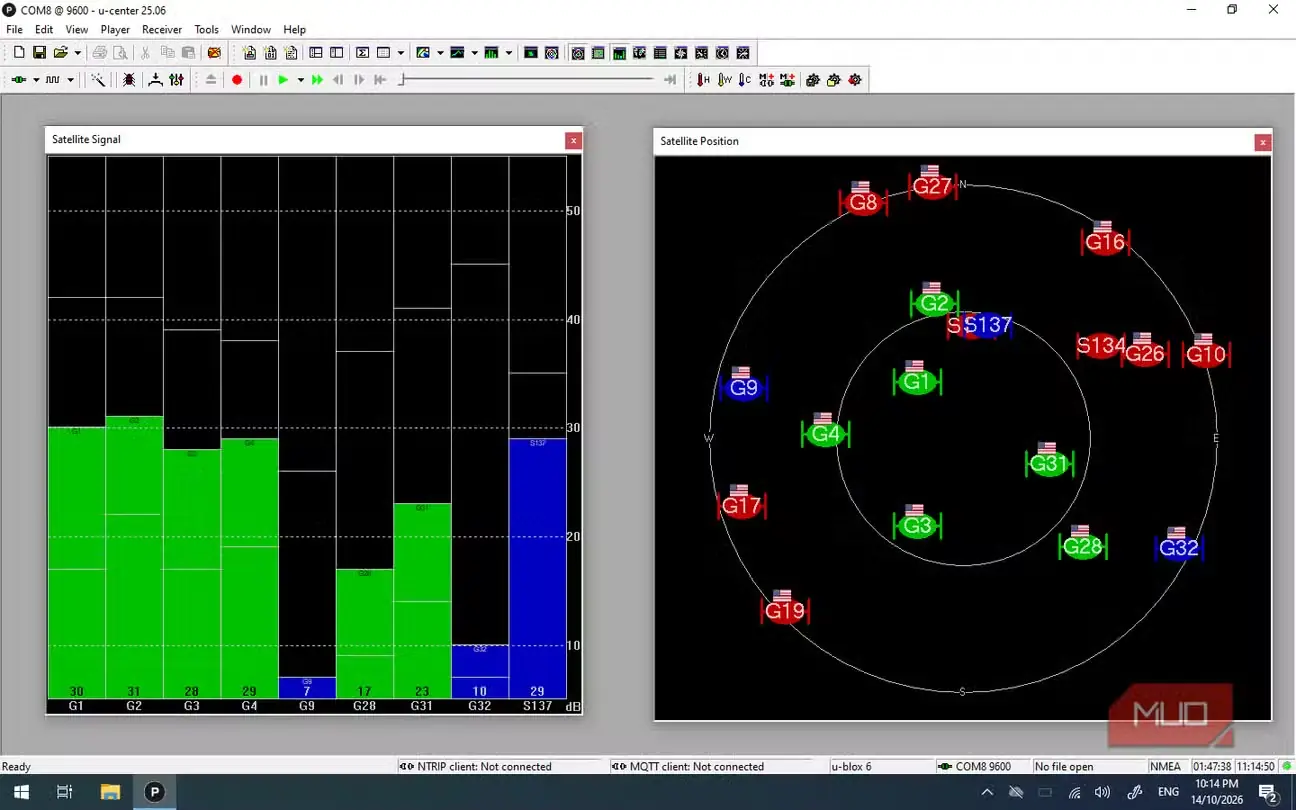Open the Tools menu
Screen dimensions: 1296x810
(x=206, y=30)
